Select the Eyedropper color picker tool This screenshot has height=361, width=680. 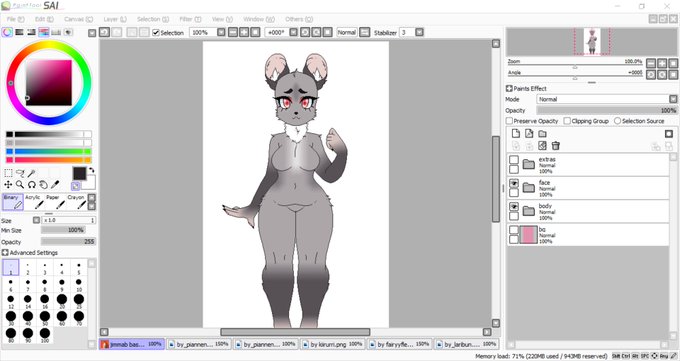[55, 185]
